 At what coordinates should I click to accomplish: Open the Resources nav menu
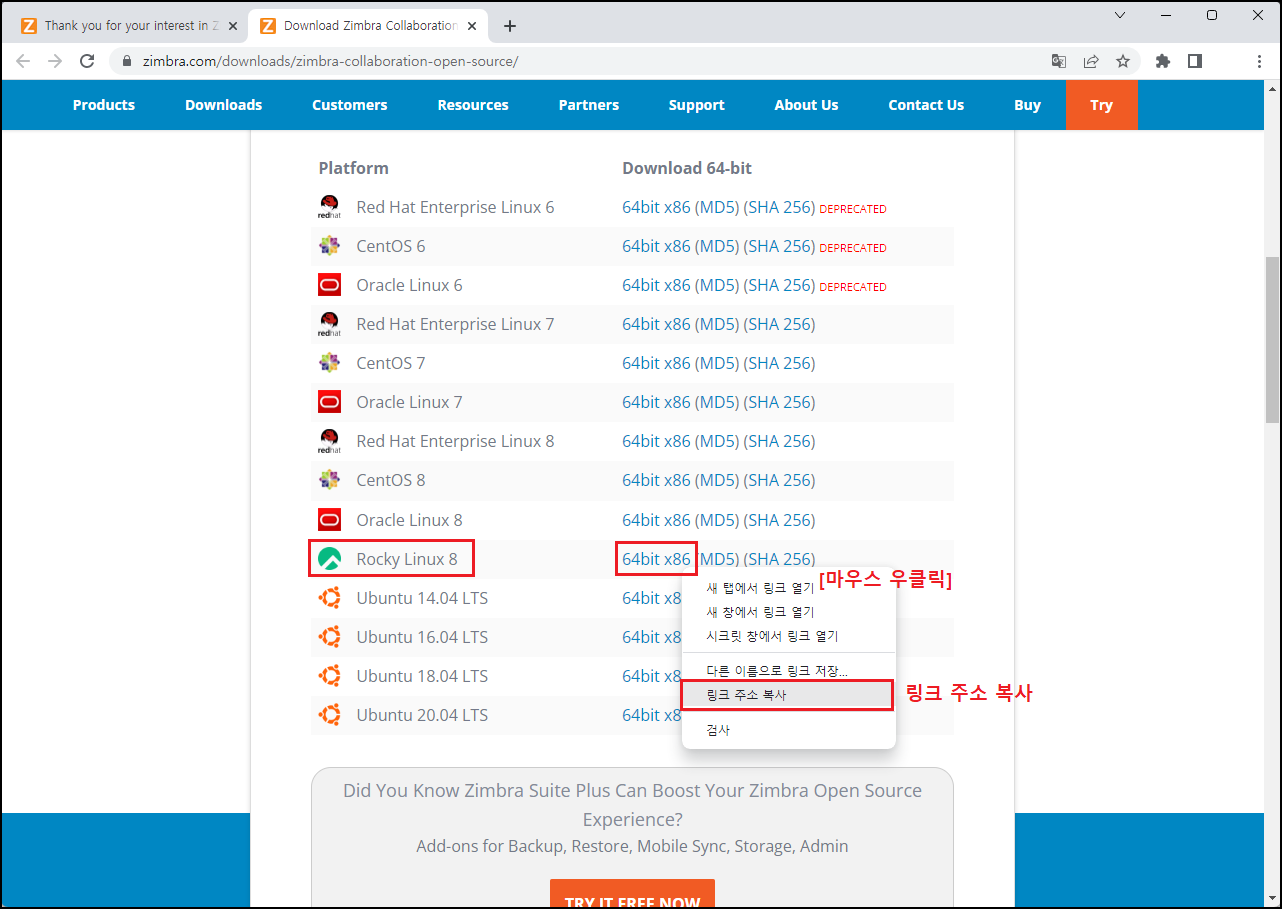[473, 105]
